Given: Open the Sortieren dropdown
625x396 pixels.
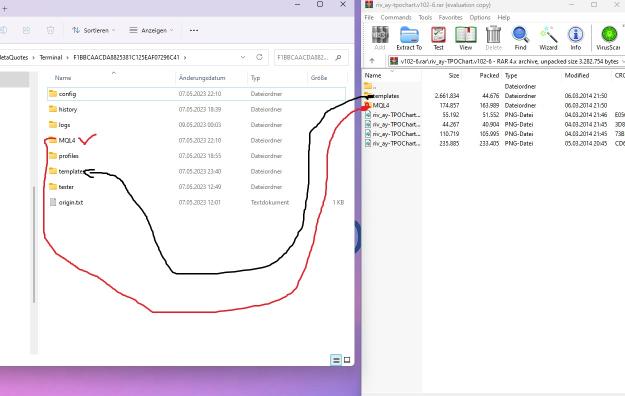Looking at the screenshot, I should [x=94, y=30].
